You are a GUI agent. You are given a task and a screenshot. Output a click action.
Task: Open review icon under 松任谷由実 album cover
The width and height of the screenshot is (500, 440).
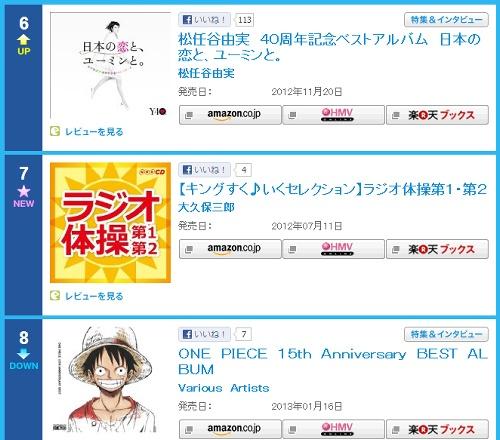(x=55, y=131)
